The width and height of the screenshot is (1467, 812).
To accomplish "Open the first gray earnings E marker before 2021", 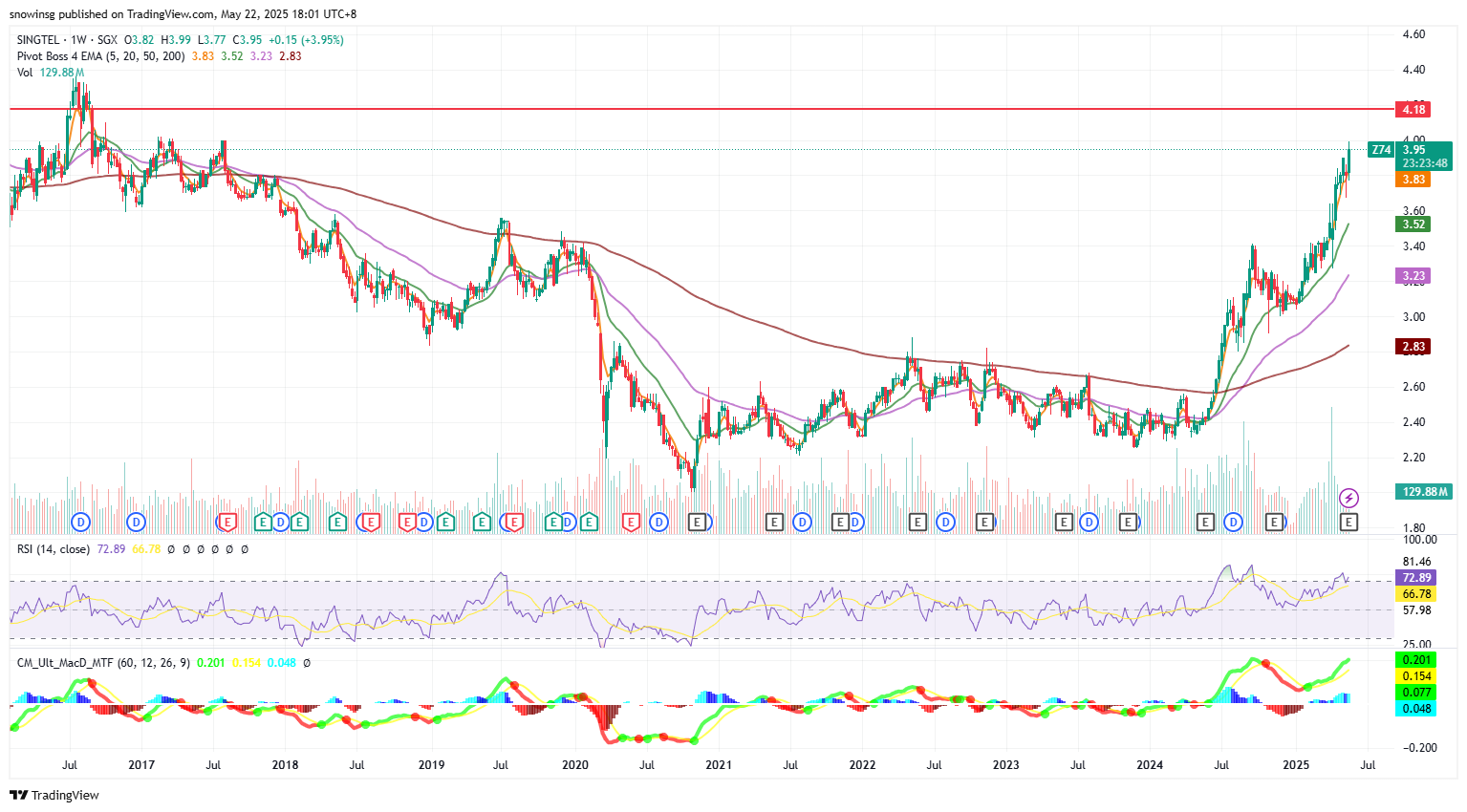I will (697, 522).
